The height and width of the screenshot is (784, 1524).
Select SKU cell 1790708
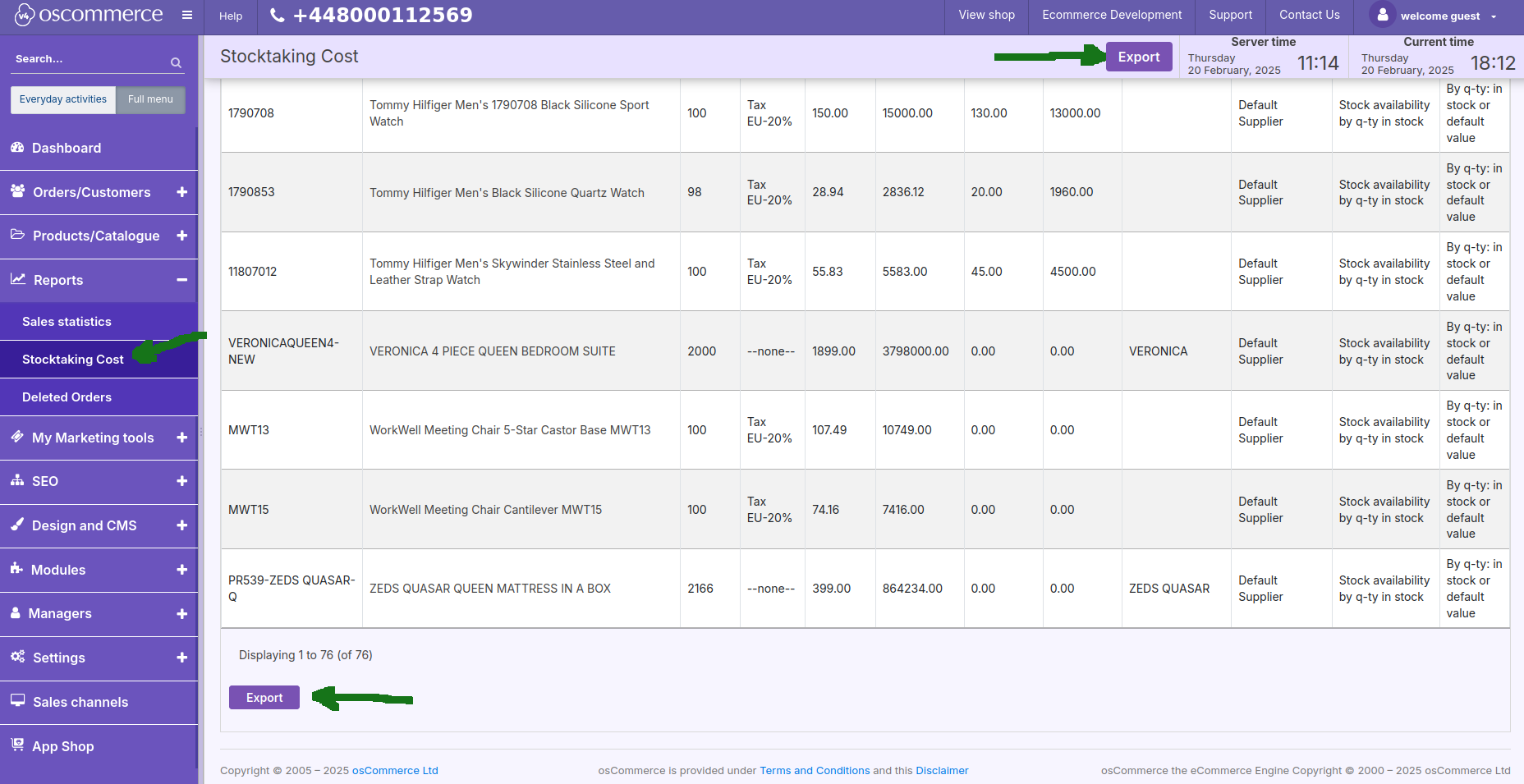(x=251, y=113)
